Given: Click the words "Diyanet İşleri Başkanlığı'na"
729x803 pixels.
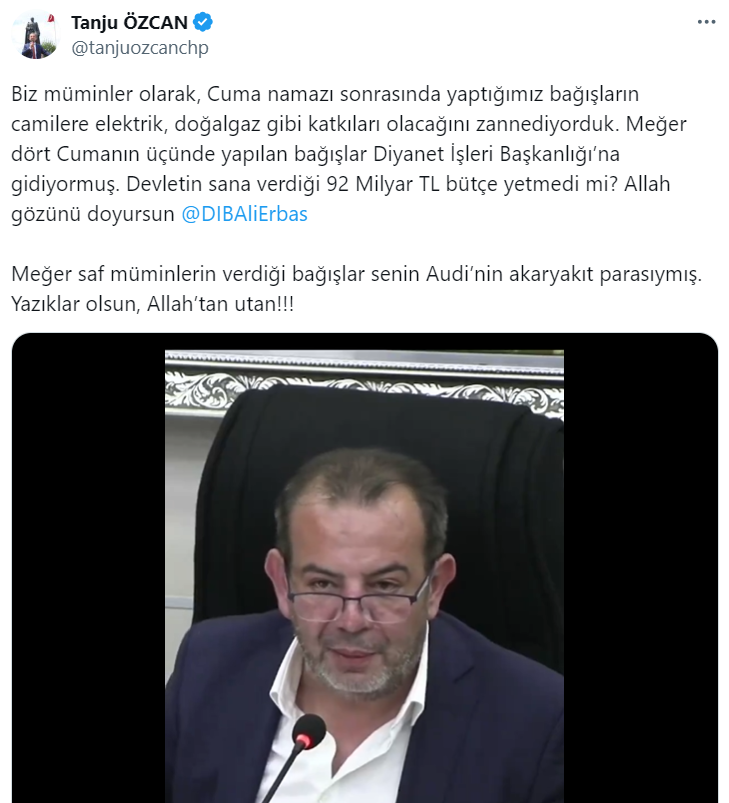Looking at the screenshot, I should click(x=497, y=154).
